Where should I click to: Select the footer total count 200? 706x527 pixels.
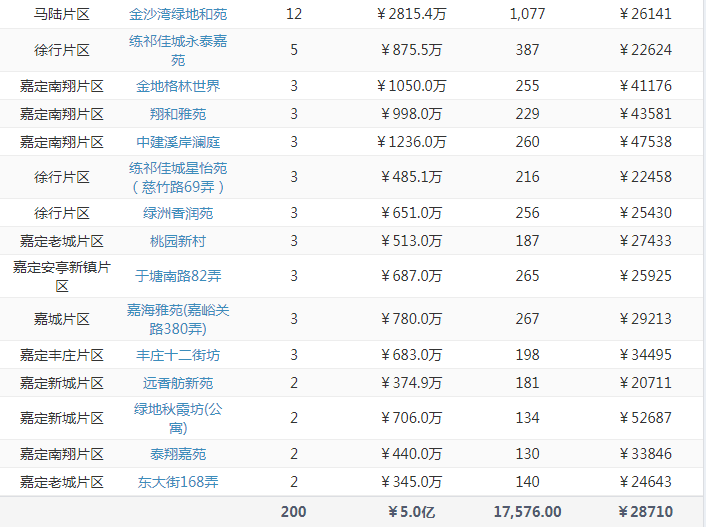[294, 512]
